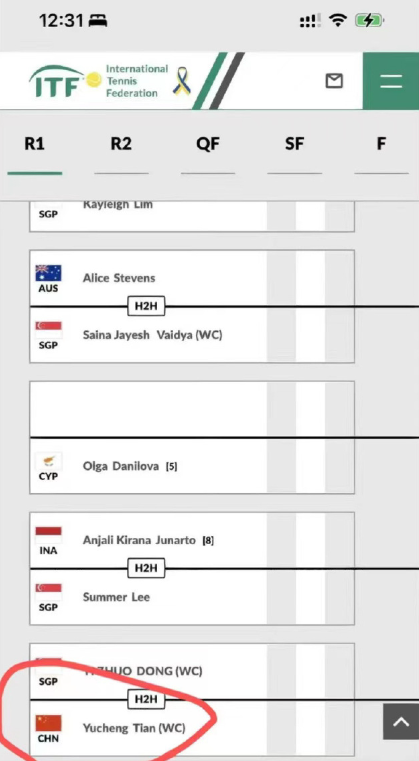This screenshot has width=419, height=761.
Task: Open Saina Jayesh Vaidya player link
Action: pyautogui.click(x=152, y=335)
